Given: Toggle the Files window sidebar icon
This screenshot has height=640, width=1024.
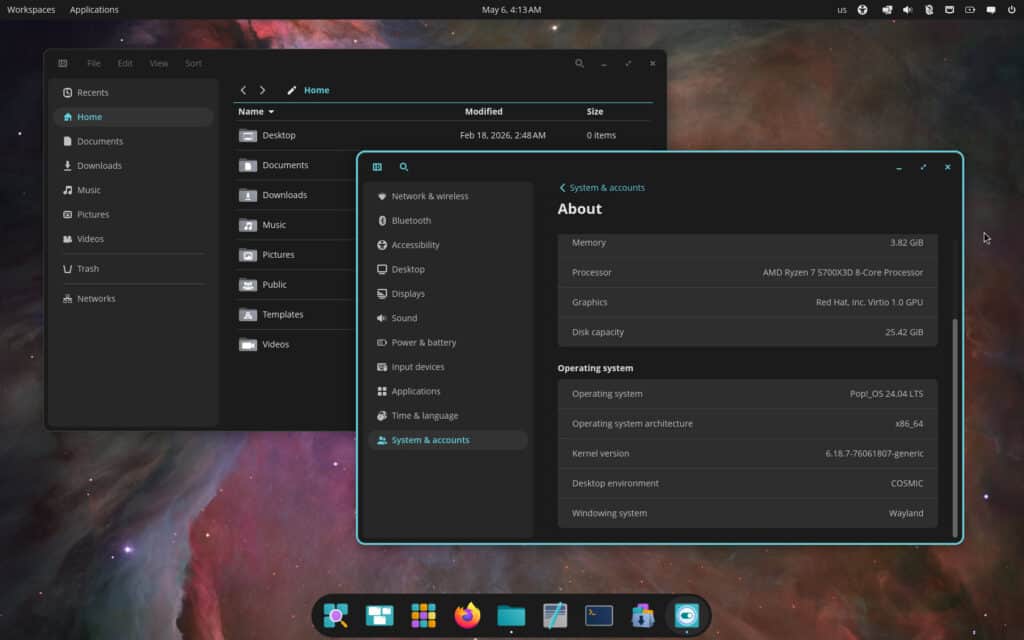Looking at the screenshot, I should [x=63, y=63].
